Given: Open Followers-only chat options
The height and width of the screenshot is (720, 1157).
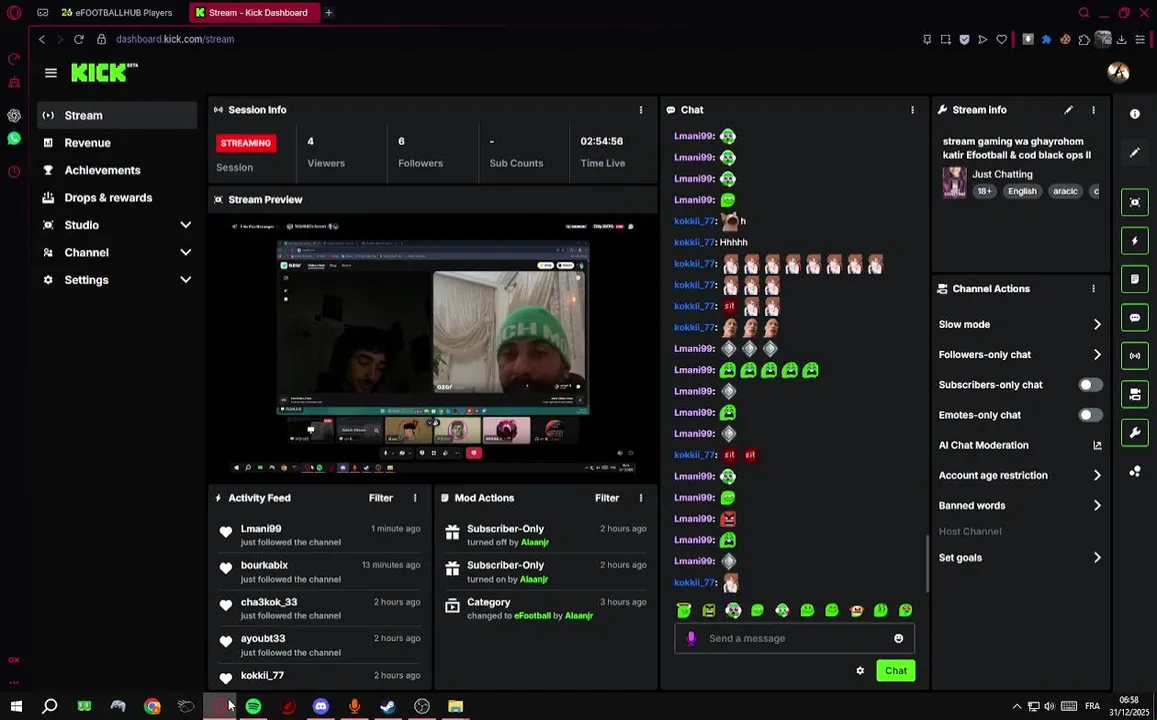Looking at the screenshot, I should pyautogui.click(x=1020, y=354).
